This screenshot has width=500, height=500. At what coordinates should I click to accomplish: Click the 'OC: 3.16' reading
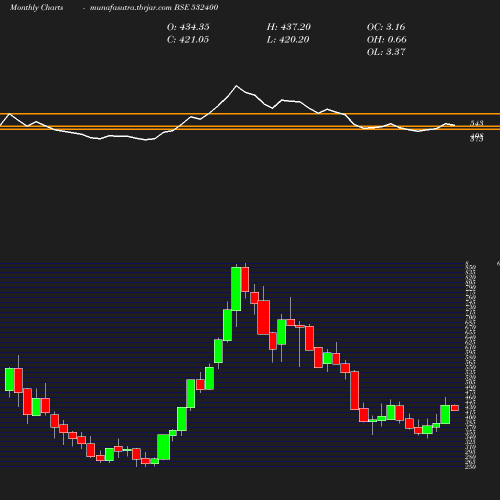[386, 27]
